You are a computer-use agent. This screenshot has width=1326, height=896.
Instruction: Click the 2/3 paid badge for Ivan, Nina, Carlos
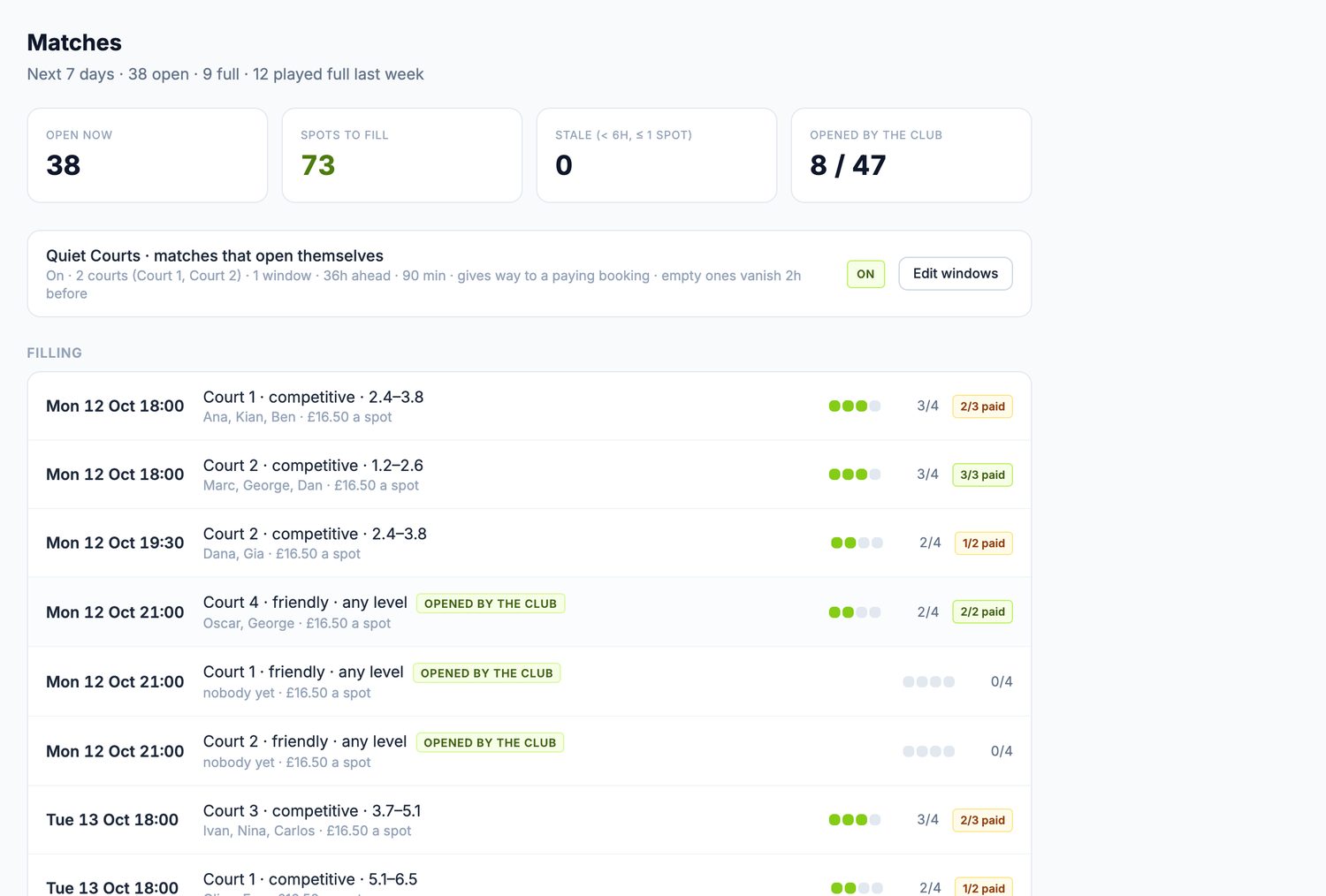[982, 820]
